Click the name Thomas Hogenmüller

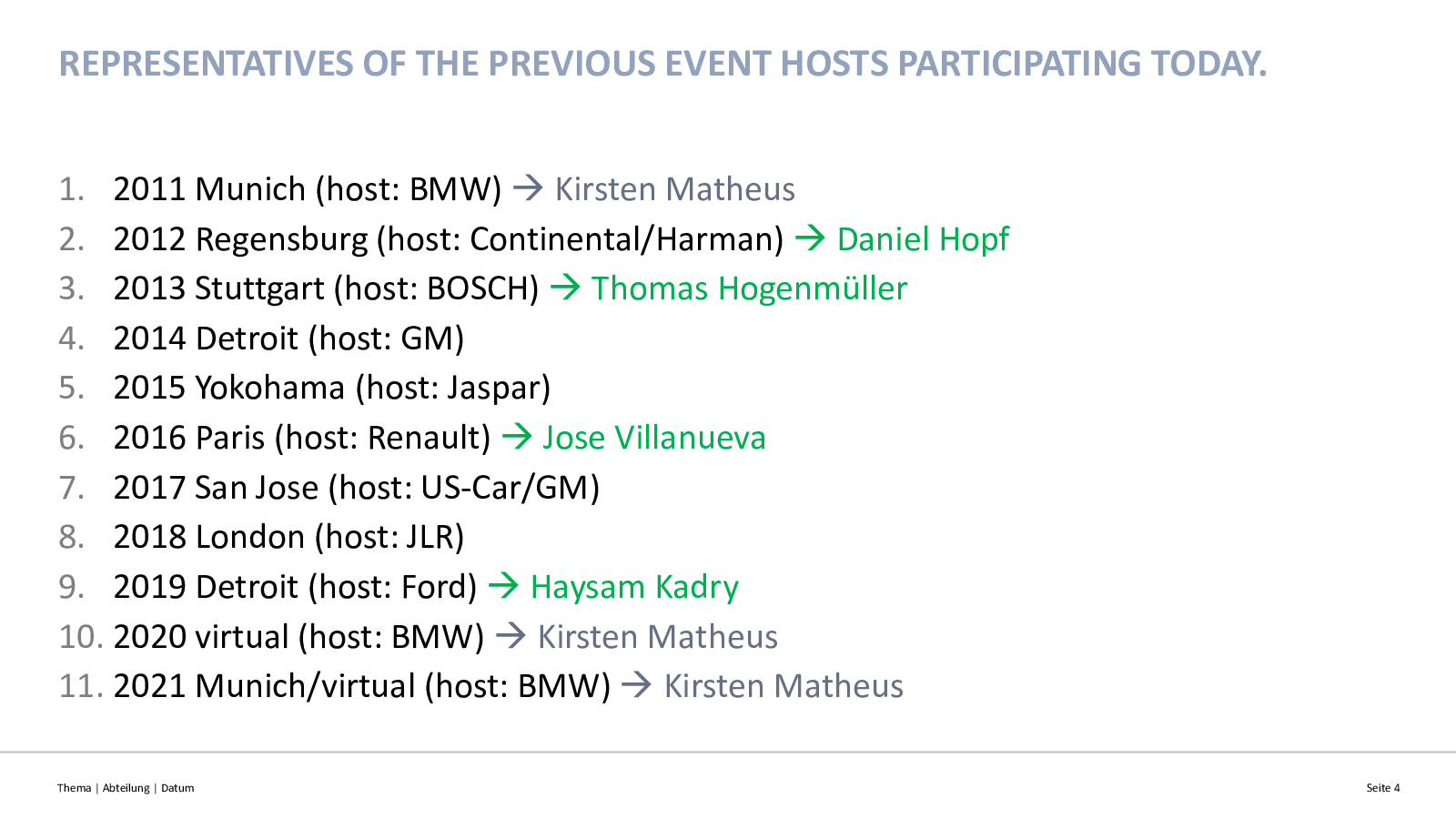749,288
